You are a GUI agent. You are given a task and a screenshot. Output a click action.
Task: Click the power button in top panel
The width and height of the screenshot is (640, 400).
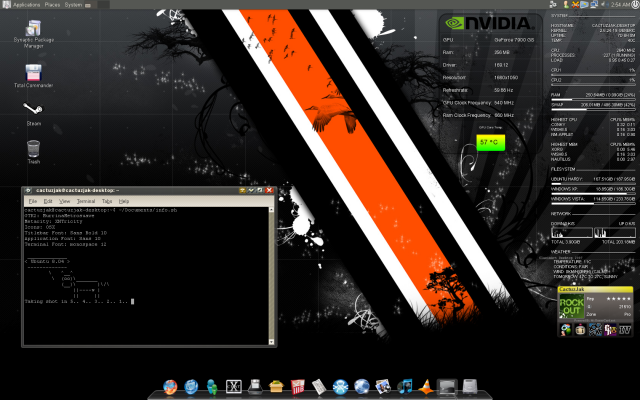pyautogui.click(x=636, y=4)
